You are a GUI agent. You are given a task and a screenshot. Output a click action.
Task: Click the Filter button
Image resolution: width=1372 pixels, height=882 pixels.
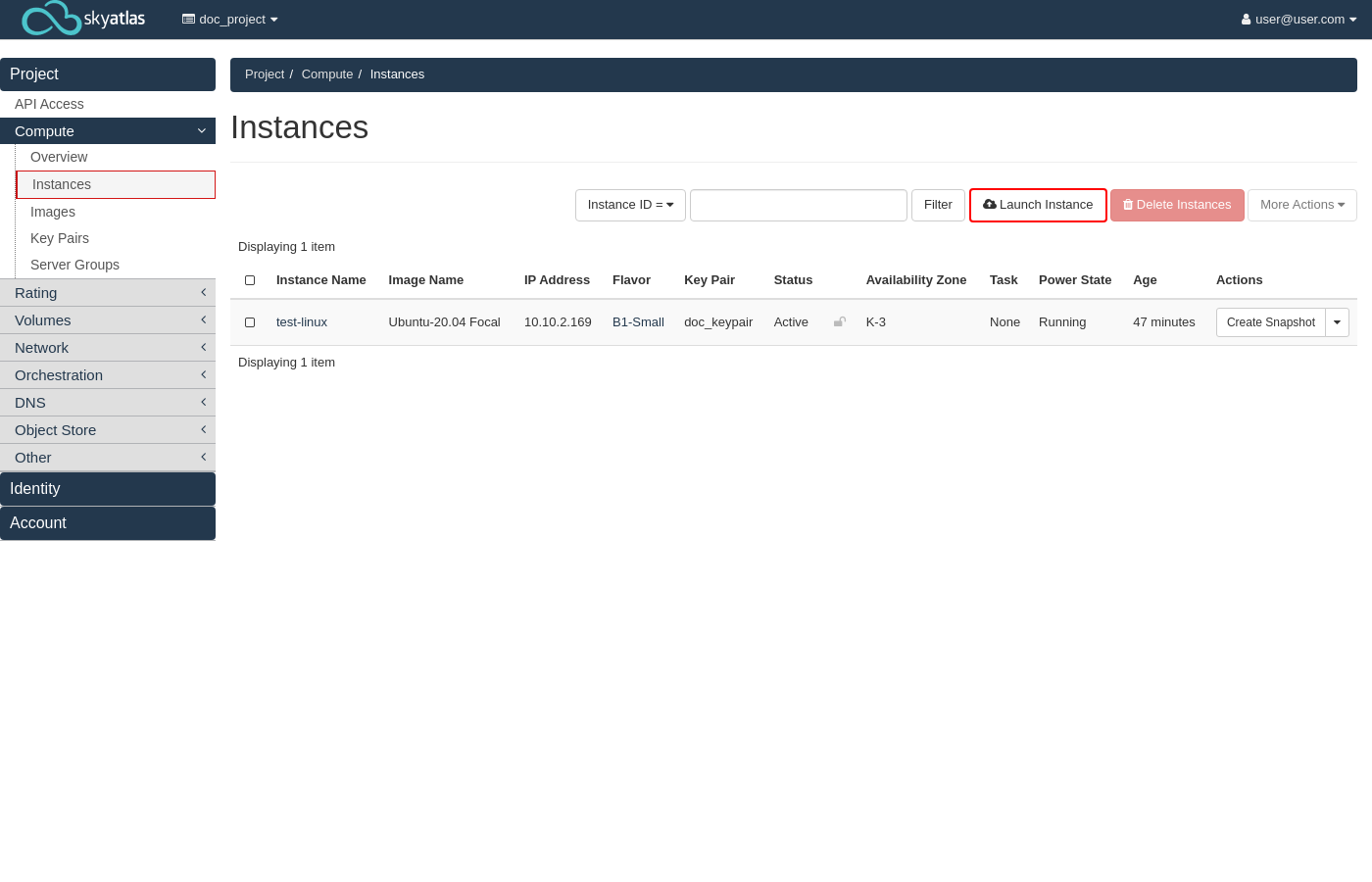(938, 205)
